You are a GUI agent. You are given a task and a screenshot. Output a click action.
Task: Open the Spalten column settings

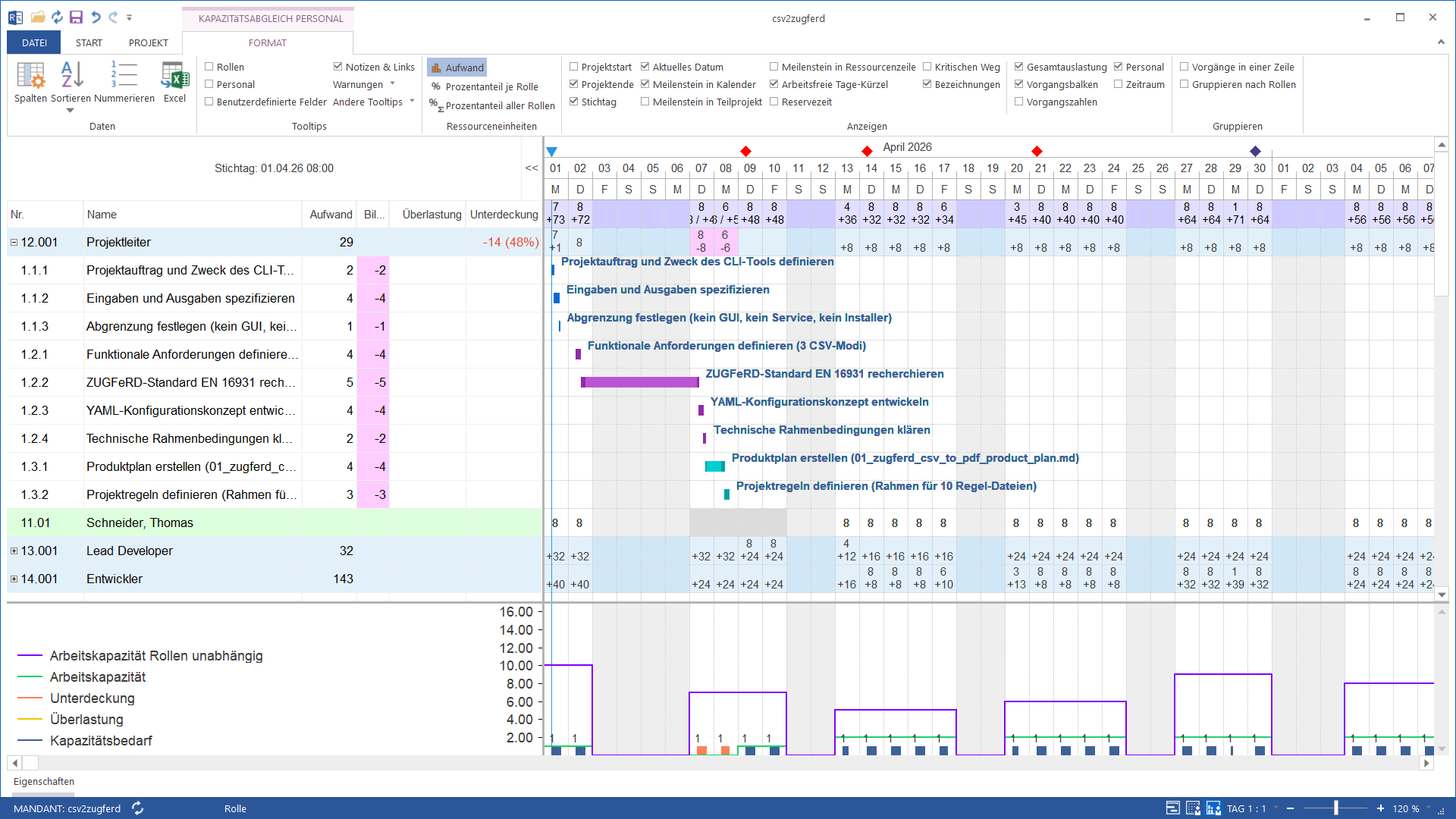30,82
